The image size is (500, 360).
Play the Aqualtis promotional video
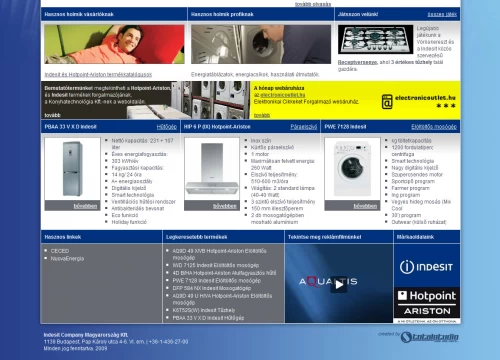(339, 284)
